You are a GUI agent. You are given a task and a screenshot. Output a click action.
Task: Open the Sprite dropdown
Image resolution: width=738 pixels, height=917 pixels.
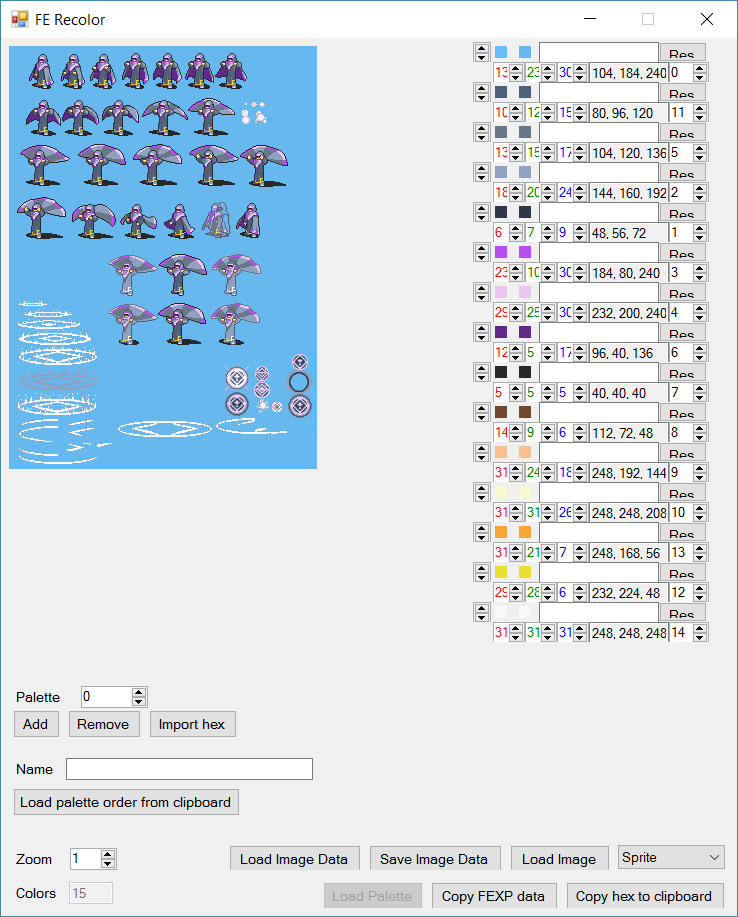pyautogui.click(x=671, y=857)
